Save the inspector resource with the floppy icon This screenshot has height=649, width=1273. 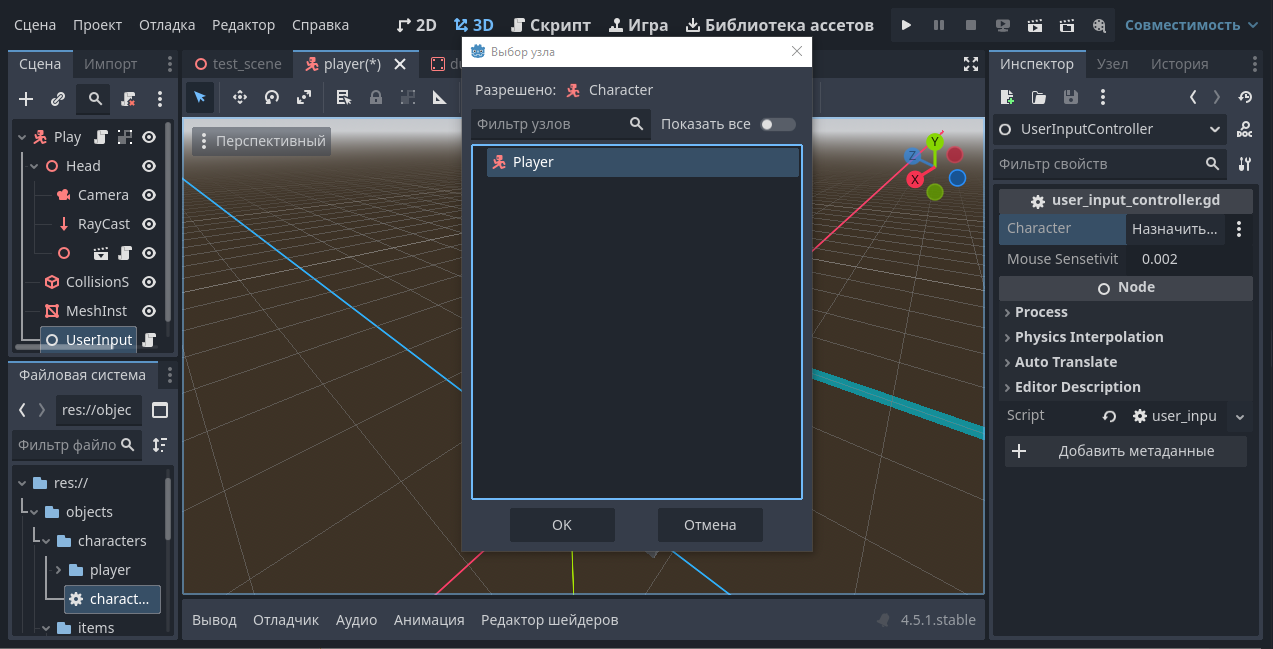click(x=1071, y=97)
